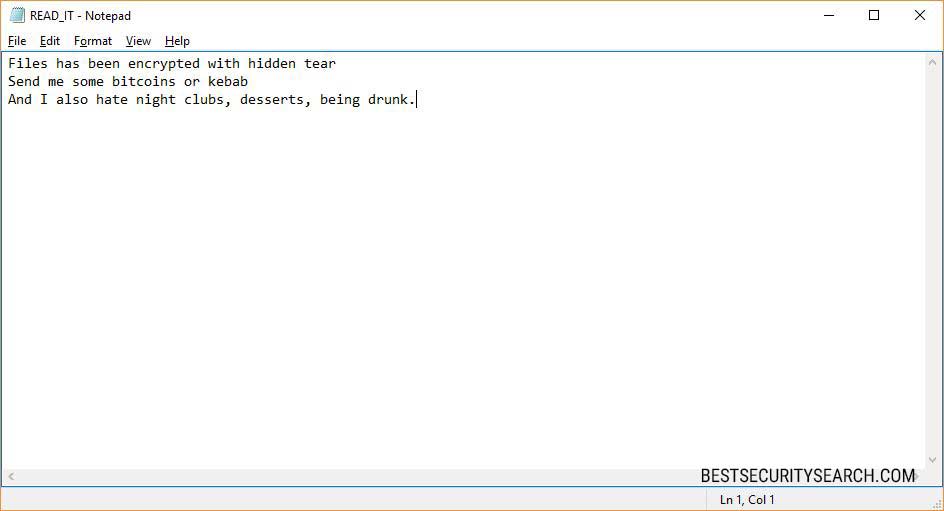Place cursor on the word "encrypted"
This screenshot has width=944, height=511.
pyautogui.click(x=163, y=63)
